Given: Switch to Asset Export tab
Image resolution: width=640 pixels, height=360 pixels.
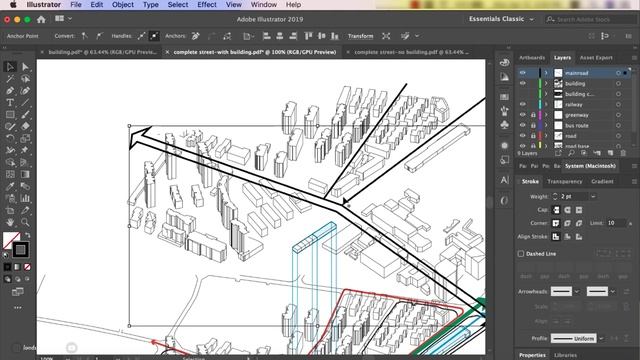Looking at the screenshot, I should [x=596, y=58].
